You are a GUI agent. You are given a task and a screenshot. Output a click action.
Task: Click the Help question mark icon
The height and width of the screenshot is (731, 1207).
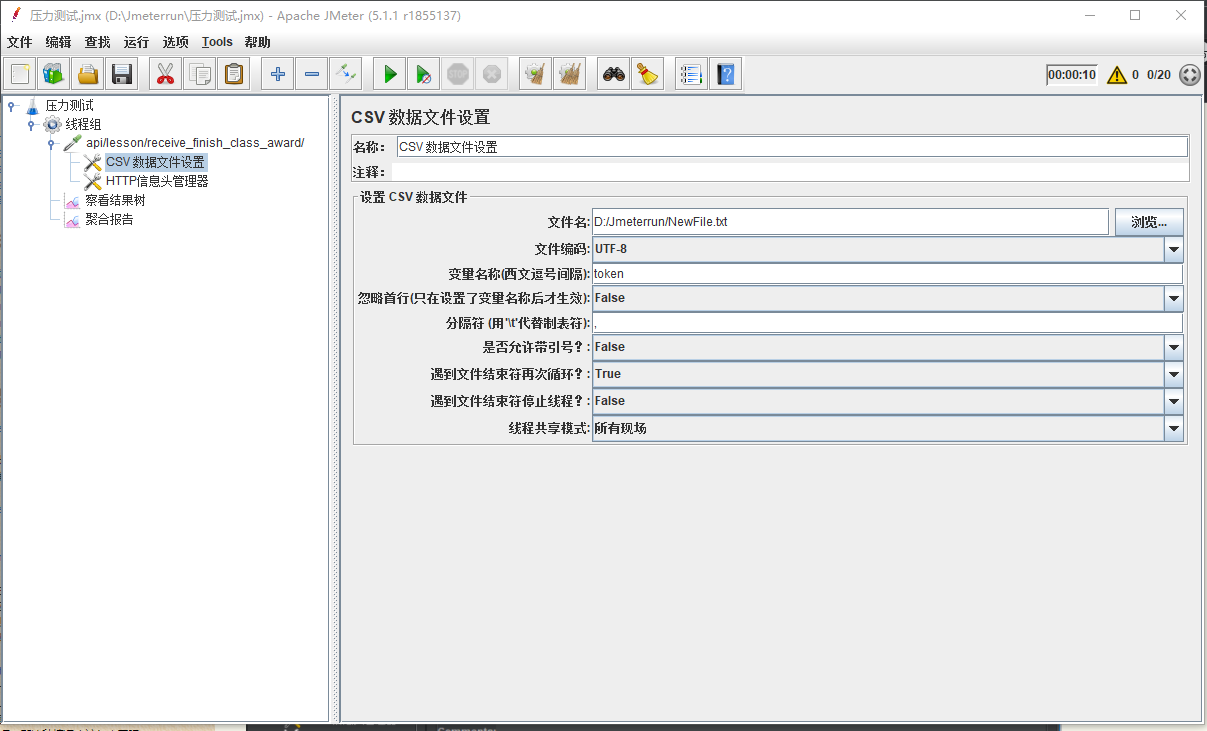point(725,74)
